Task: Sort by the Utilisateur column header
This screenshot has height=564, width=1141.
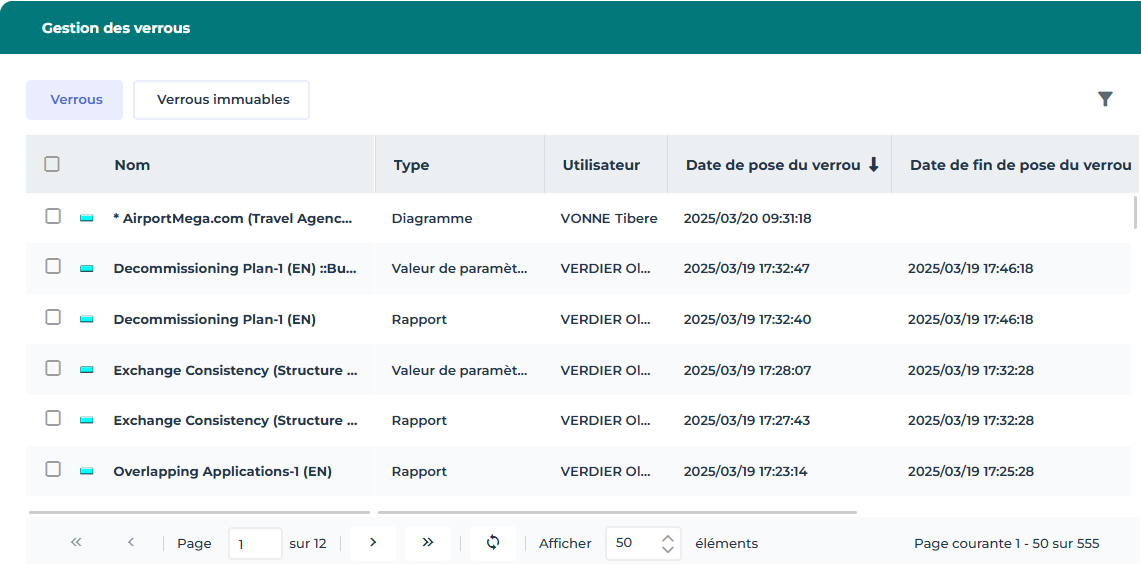Action: pyautogui.click(x=601, y=165)
